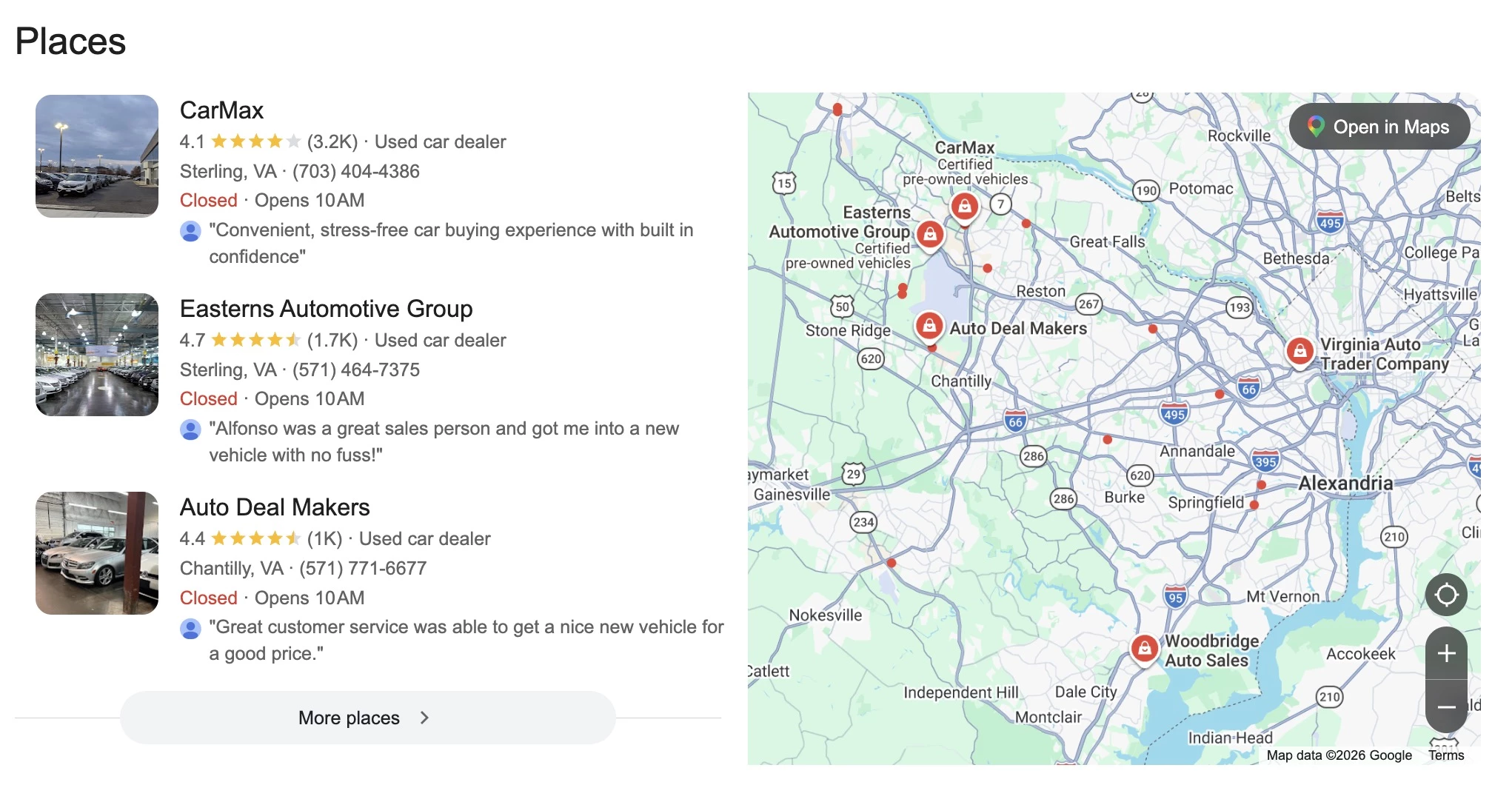Click the Virginia Auto Trader Company map pin
Image resolution: width=1512 pixels, height=785 pixels.
coord(1299,352)
